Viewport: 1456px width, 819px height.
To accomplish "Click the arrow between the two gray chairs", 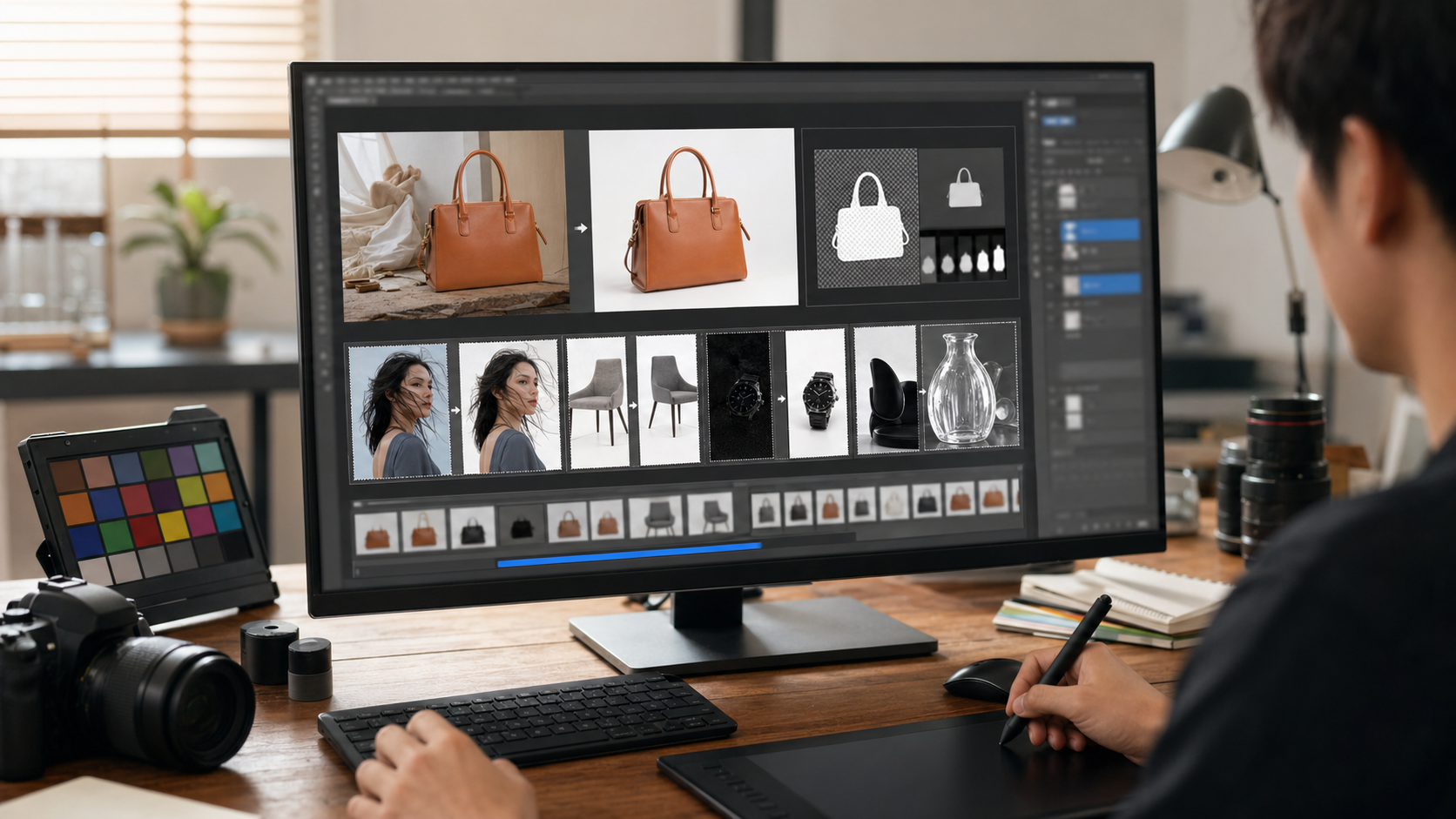I will click(632, 406).
